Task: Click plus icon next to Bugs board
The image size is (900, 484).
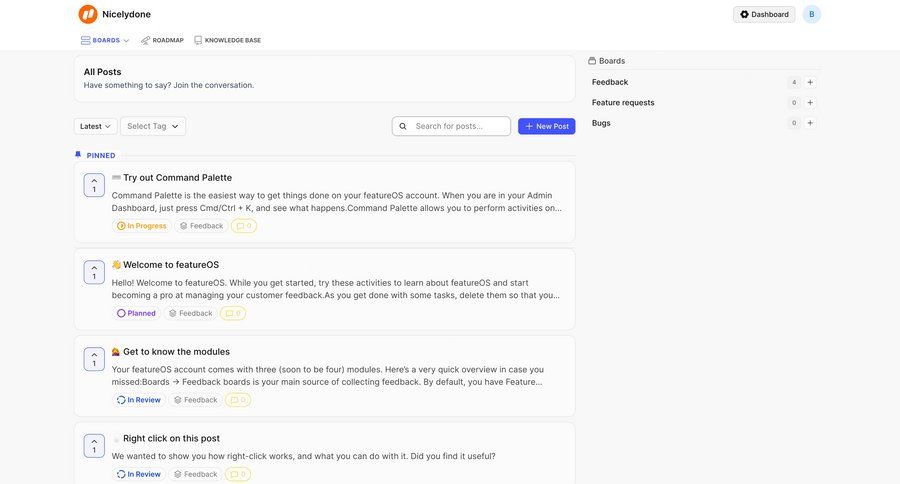Action: [810, 123]
